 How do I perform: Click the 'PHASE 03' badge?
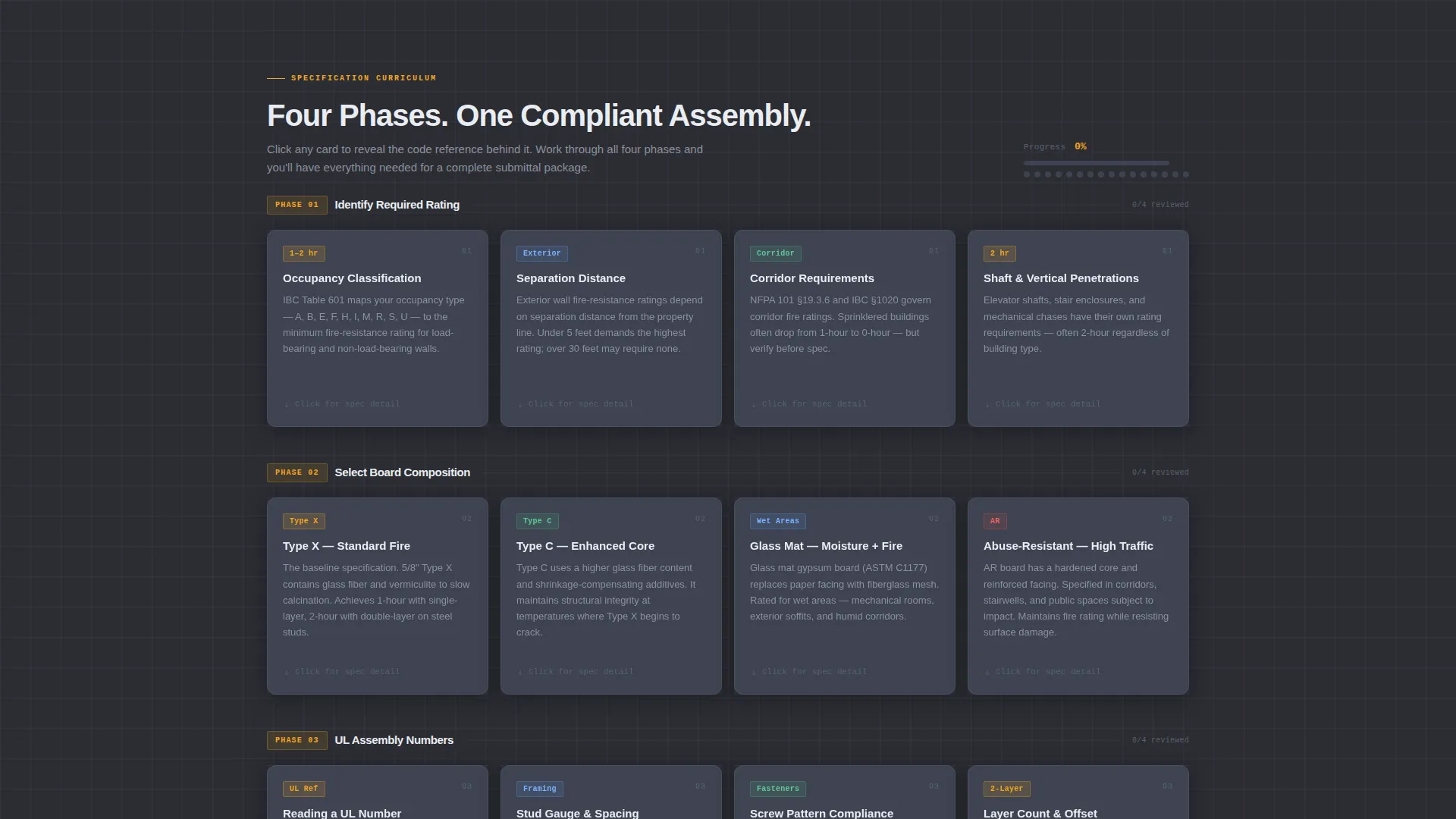tap(297, 740)
